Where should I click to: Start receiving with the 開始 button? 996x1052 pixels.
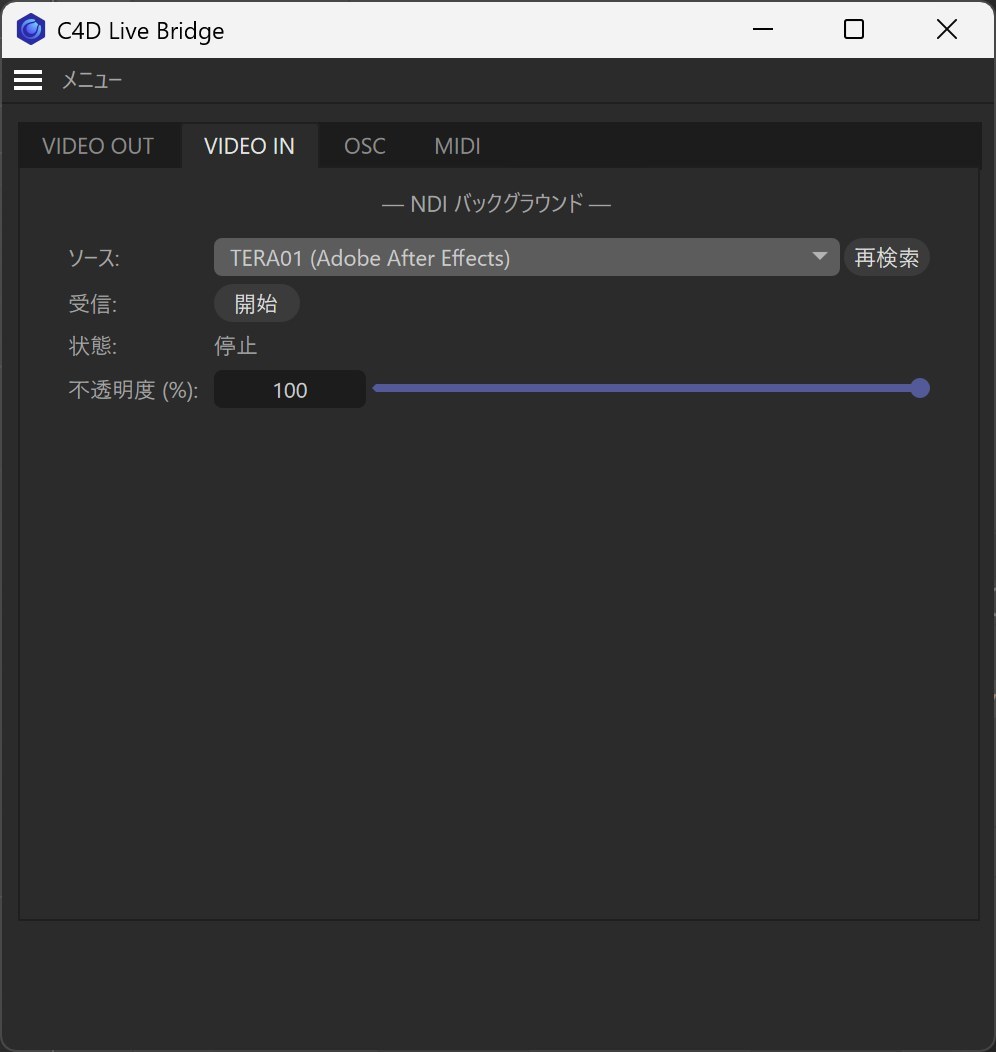(256, 303)
